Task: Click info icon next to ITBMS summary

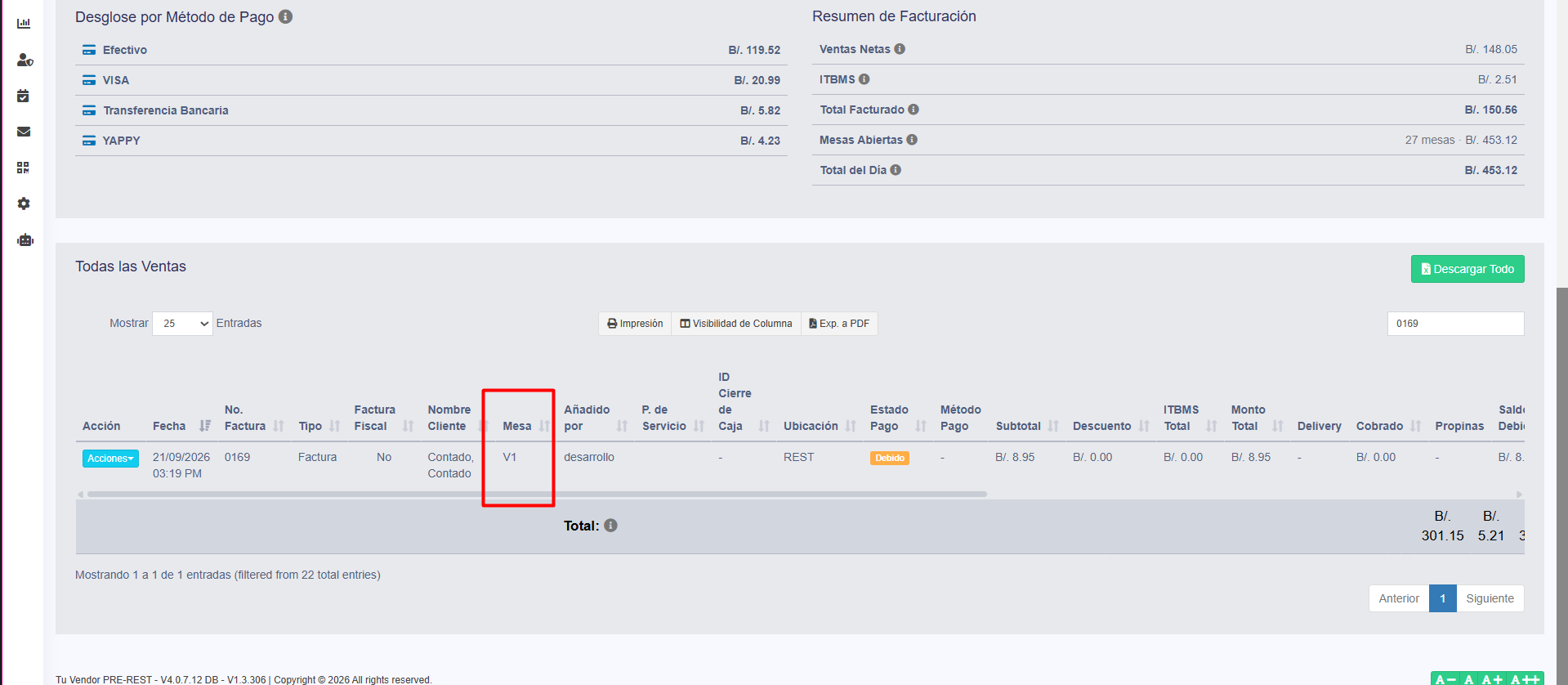Action: (x=864, y=79)
